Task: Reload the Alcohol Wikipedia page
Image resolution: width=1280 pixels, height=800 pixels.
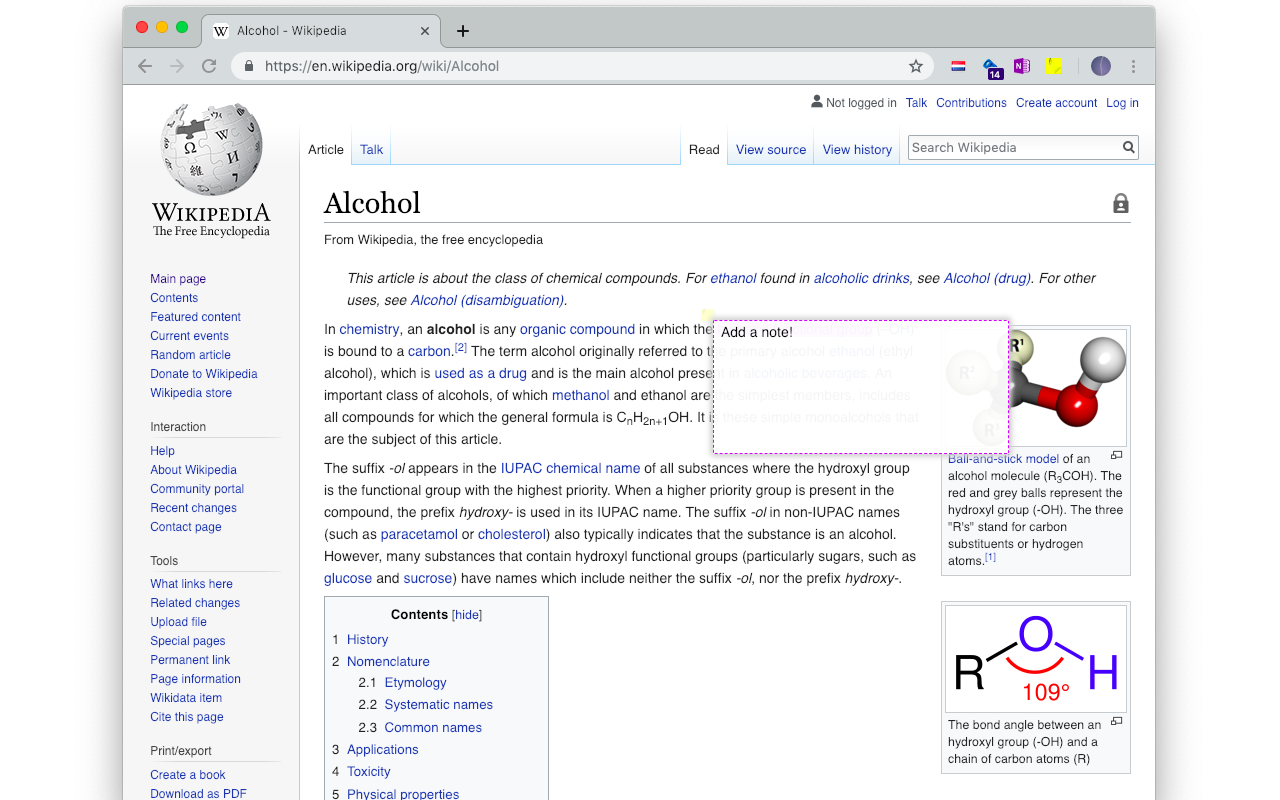Action: pyautogui.click(x=209, y=66)
